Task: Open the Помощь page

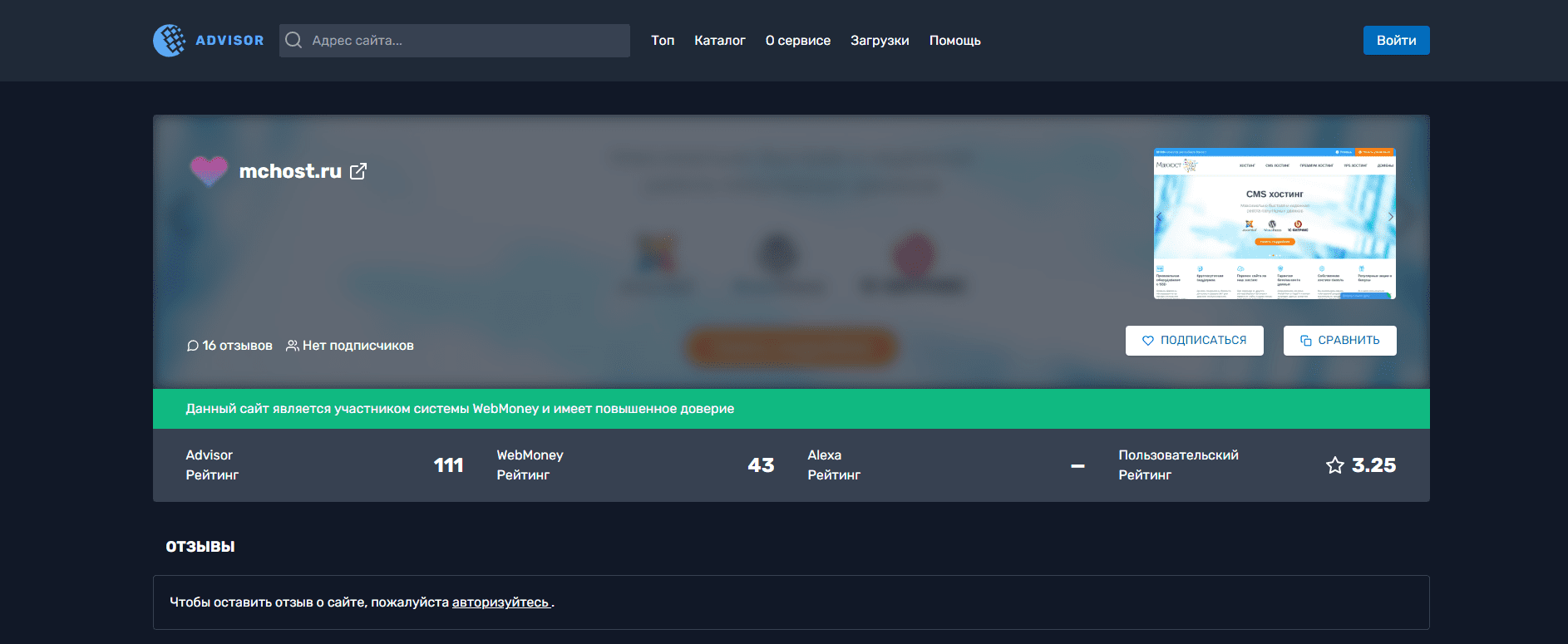Action: click(x=954, y=41)
